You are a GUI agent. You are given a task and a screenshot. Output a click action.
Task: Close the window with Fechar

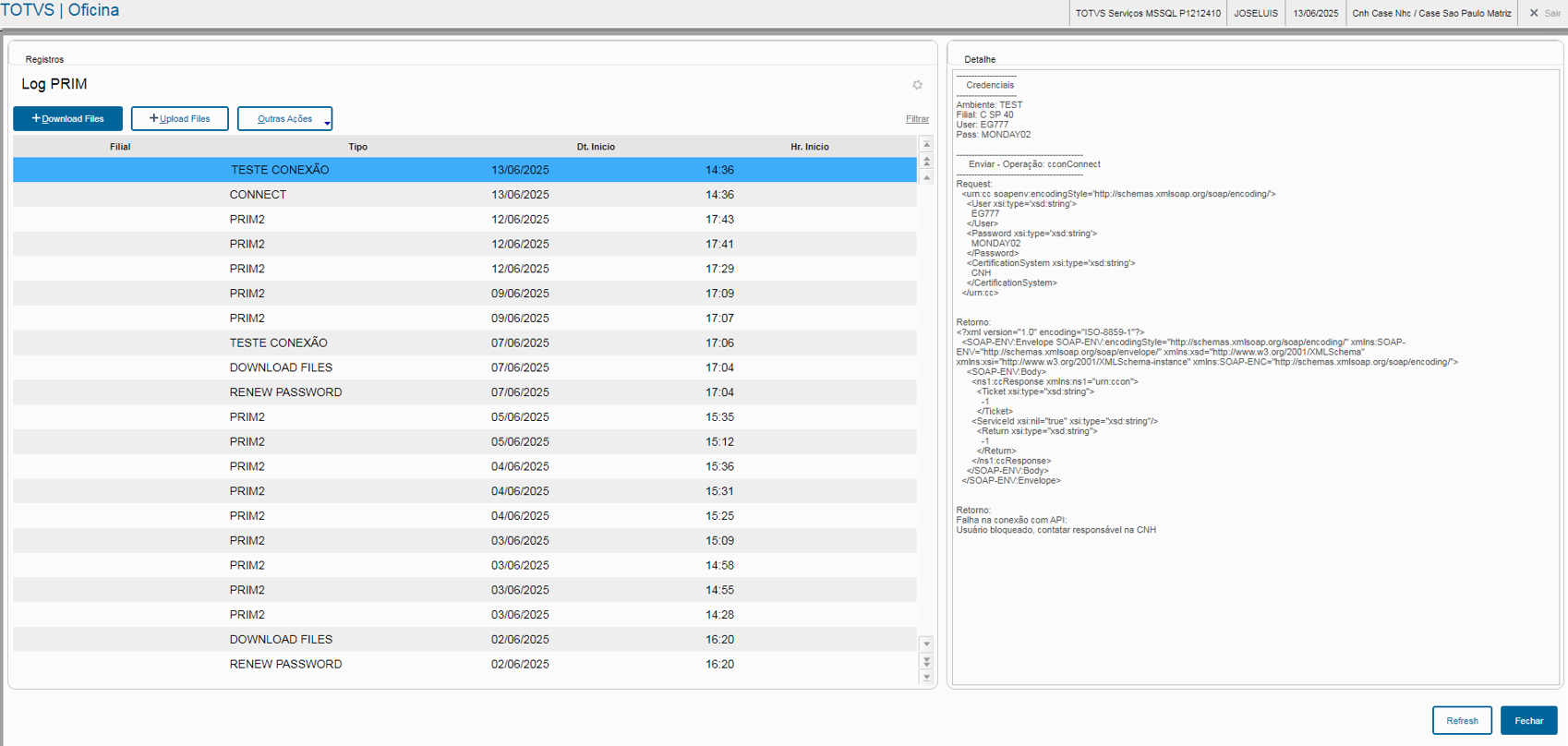1529,720
